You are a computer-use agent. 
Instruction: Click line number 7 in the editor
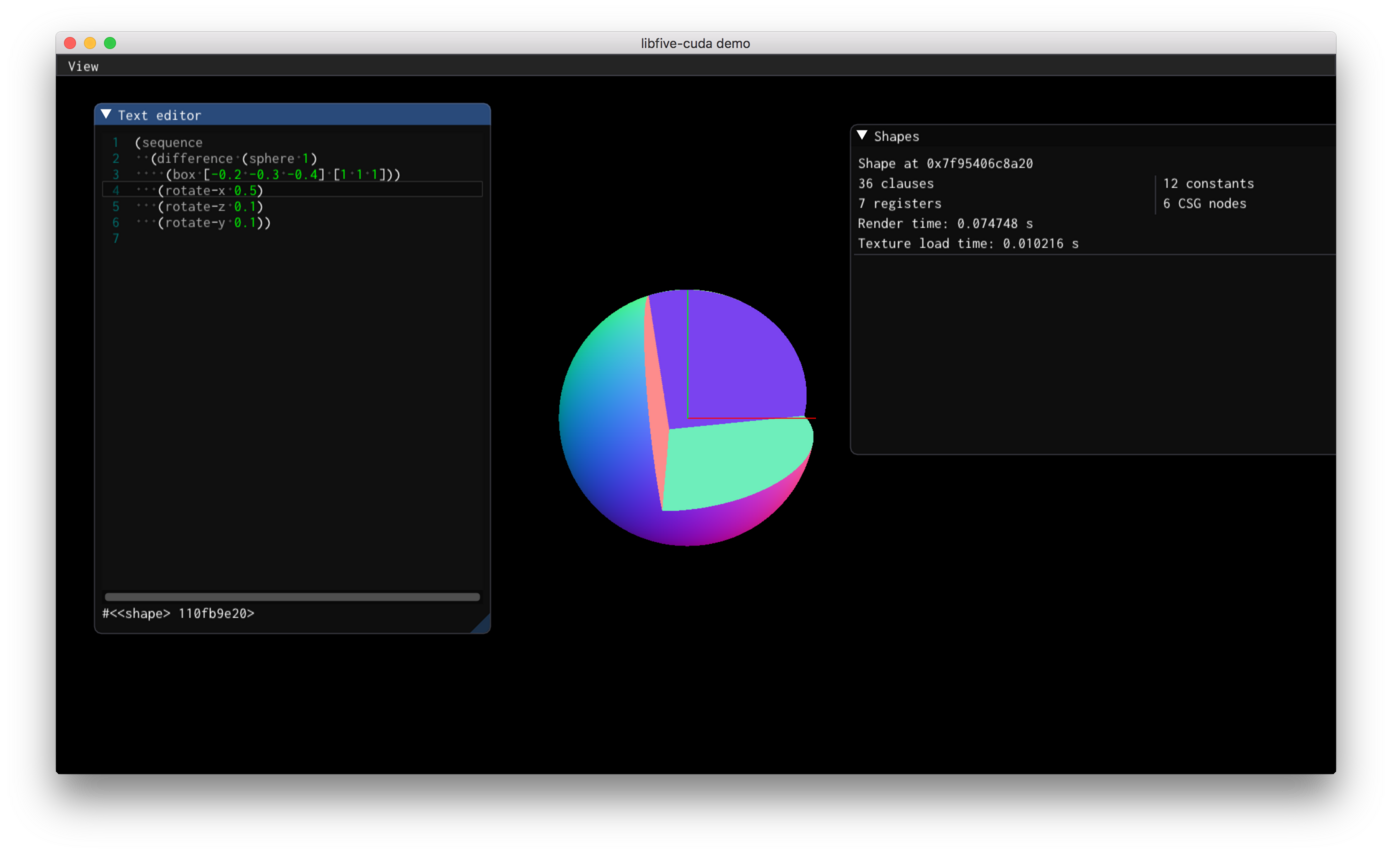pyautogui.click(x=116, y=238)
